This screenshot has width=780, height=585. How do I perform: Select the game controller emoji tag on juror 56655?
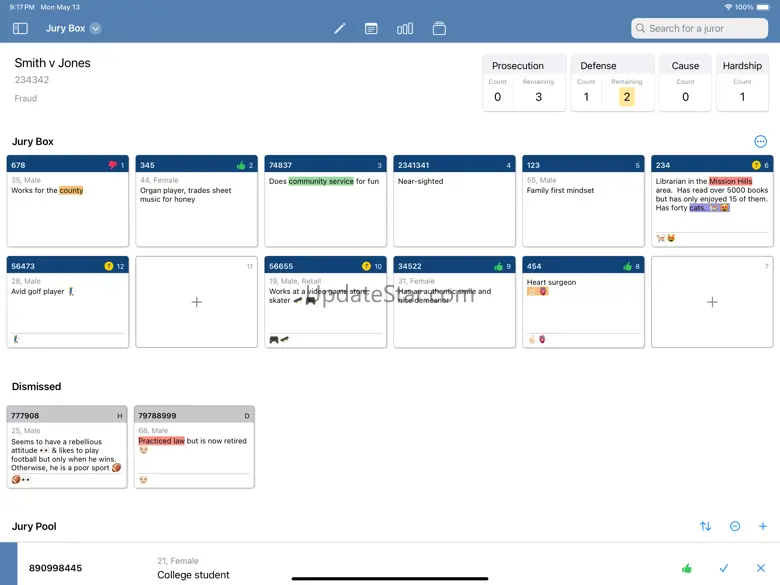pyautogui.click(x=274, y=340)
